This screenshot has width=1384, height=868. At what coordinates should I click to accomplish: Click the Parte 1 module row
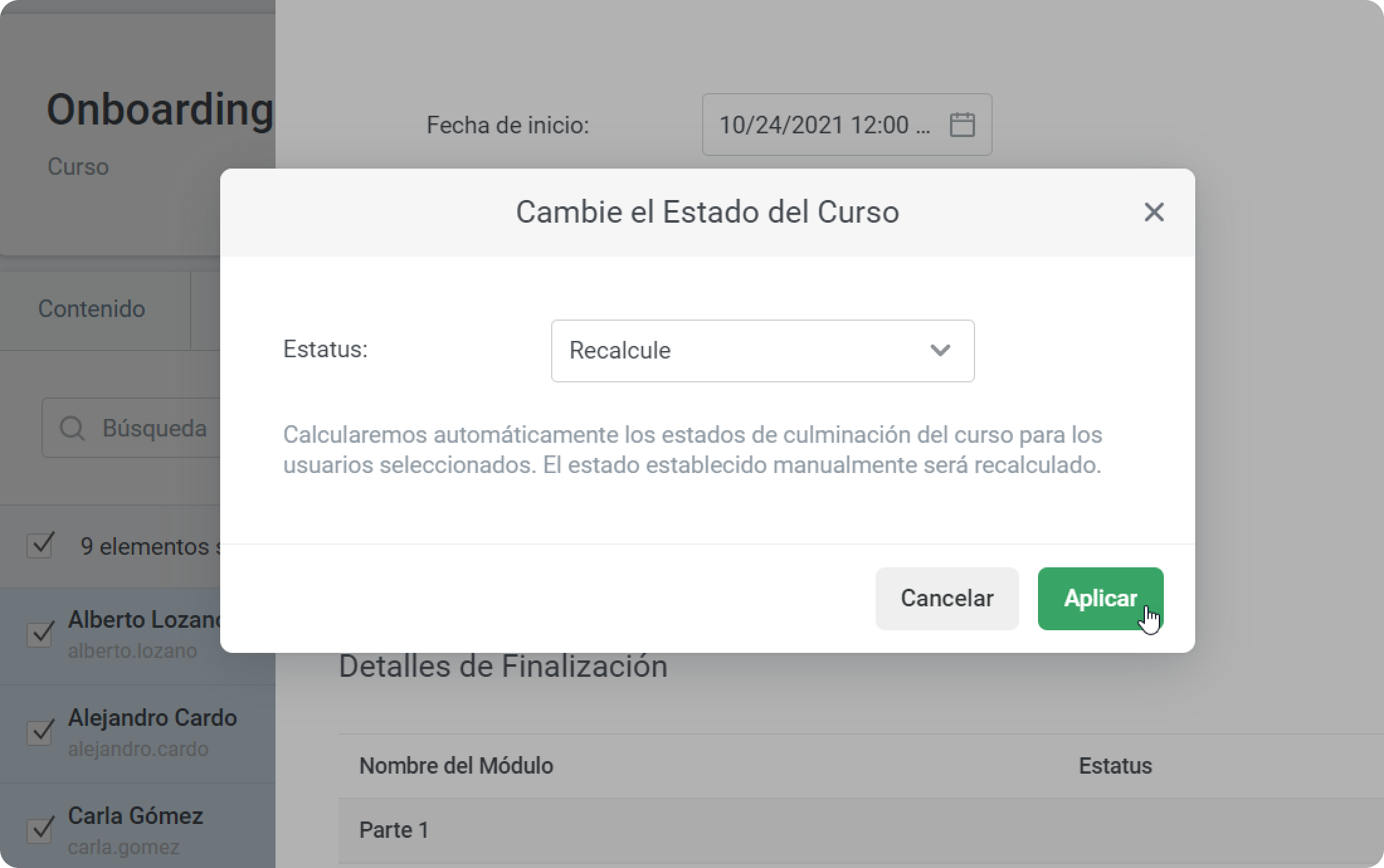[861, 830]
